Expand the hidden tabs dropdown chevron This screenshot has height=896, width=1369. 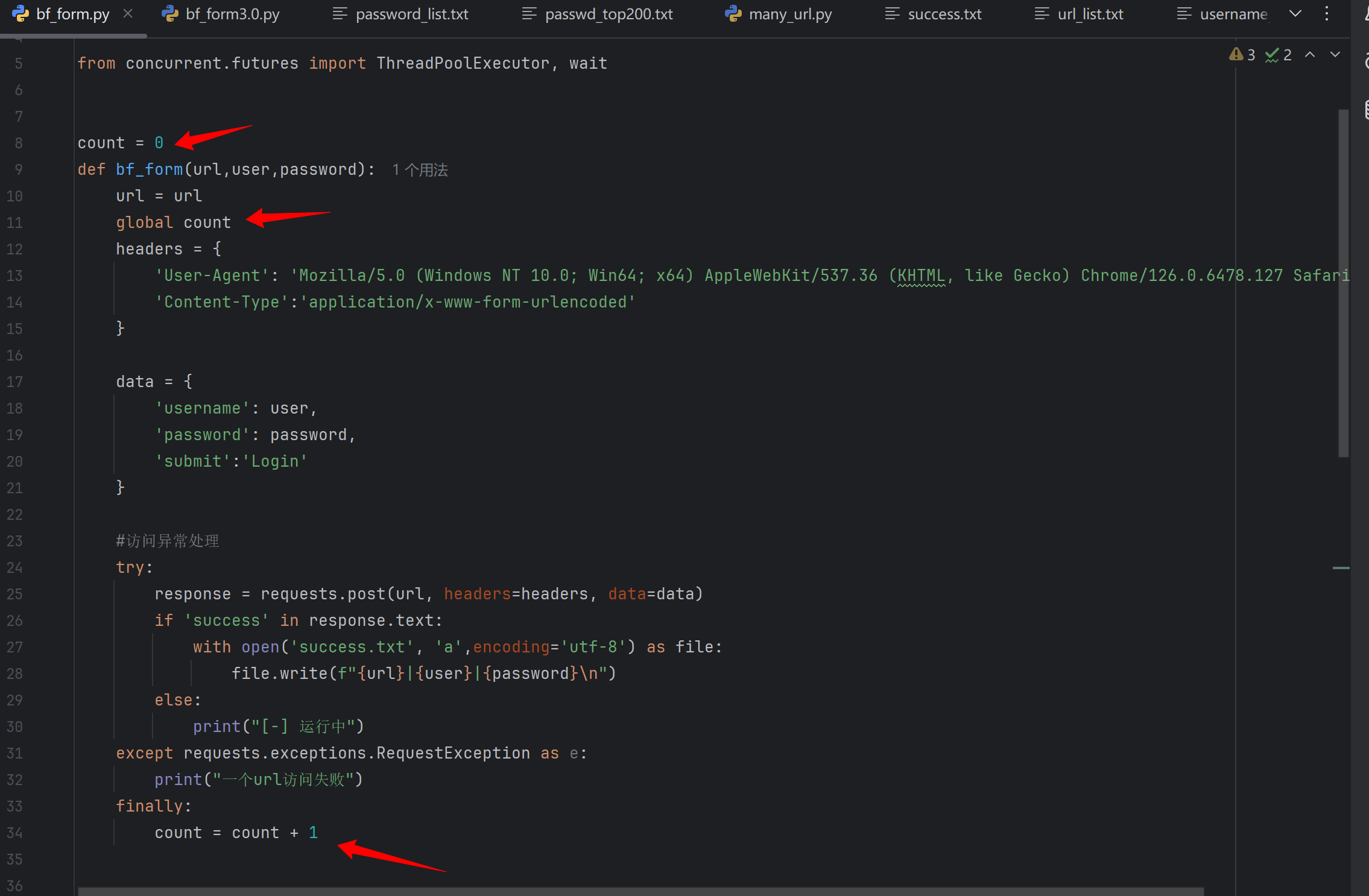[x=1295, y=14]
